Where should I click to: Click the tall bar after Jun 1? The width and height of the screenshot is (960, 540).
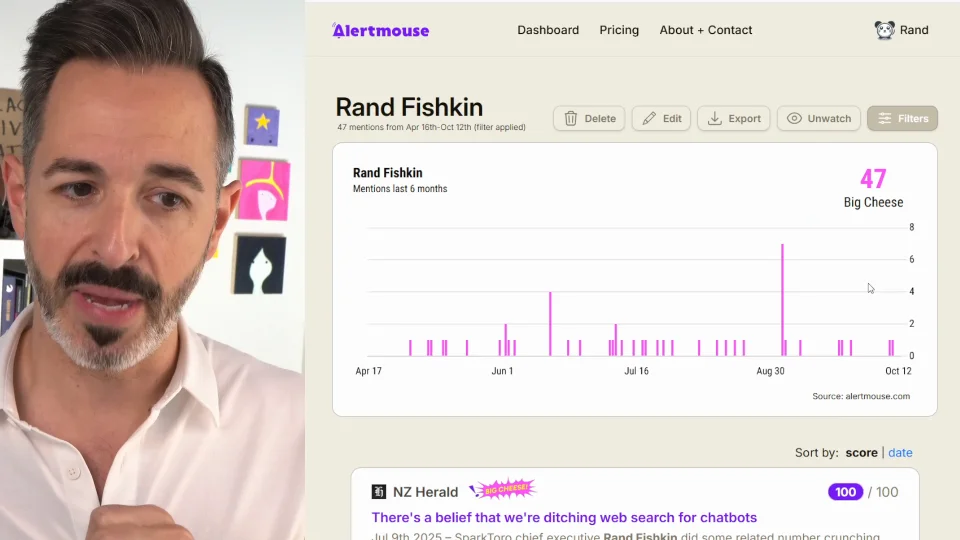tap(550, 324)
